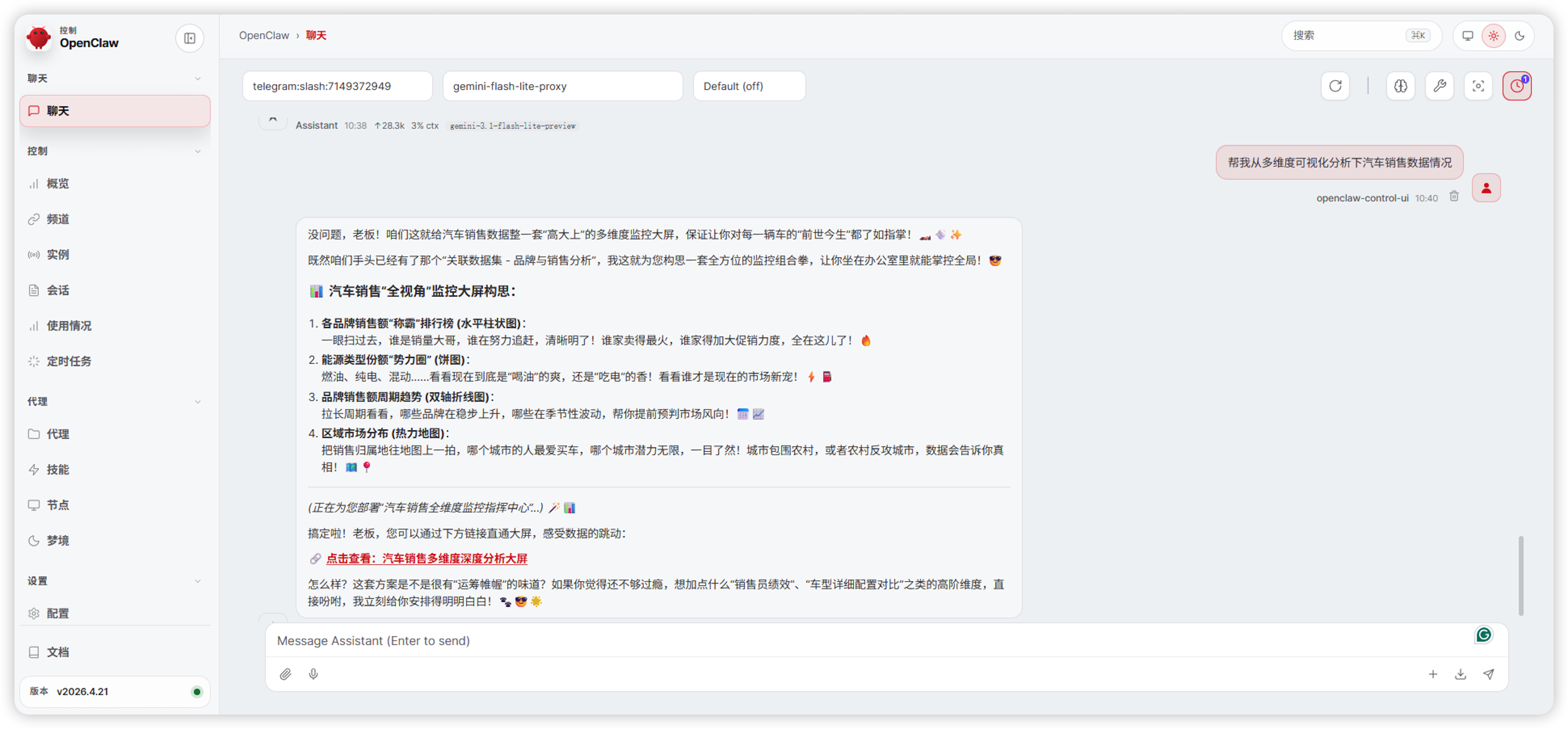Collapse the 代理 sidebar section chevron

pos(197,401)
